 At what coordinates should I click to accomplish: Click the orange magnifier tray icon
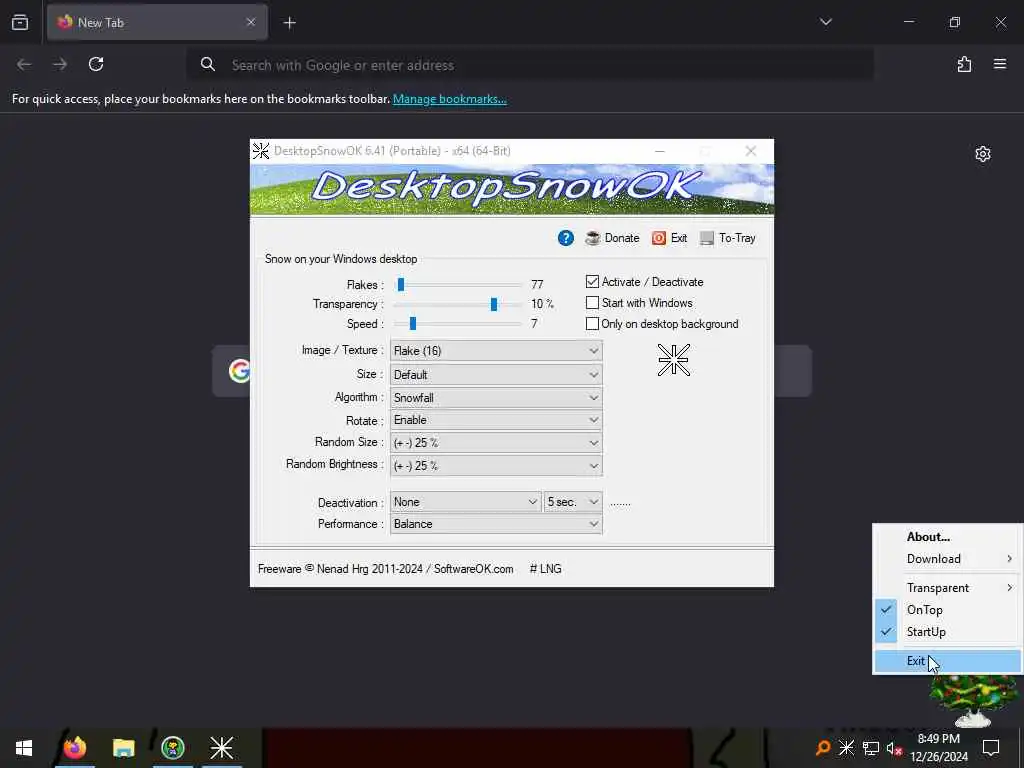(823, 748)
